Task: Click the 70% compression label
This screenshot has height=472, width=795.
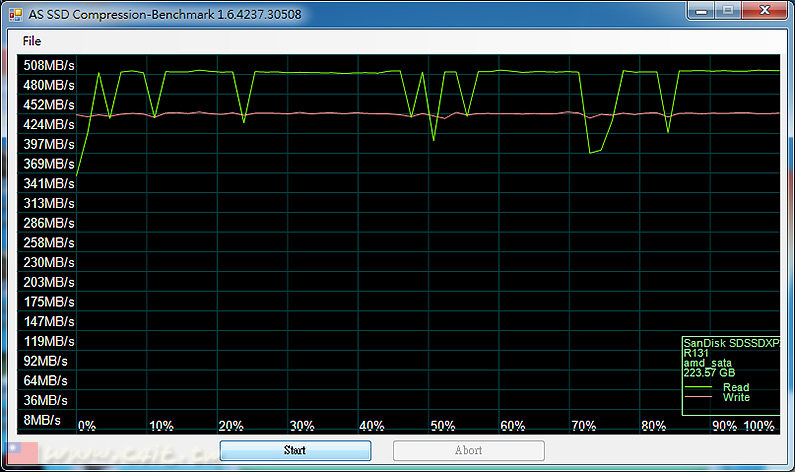Action: point(584,426)
